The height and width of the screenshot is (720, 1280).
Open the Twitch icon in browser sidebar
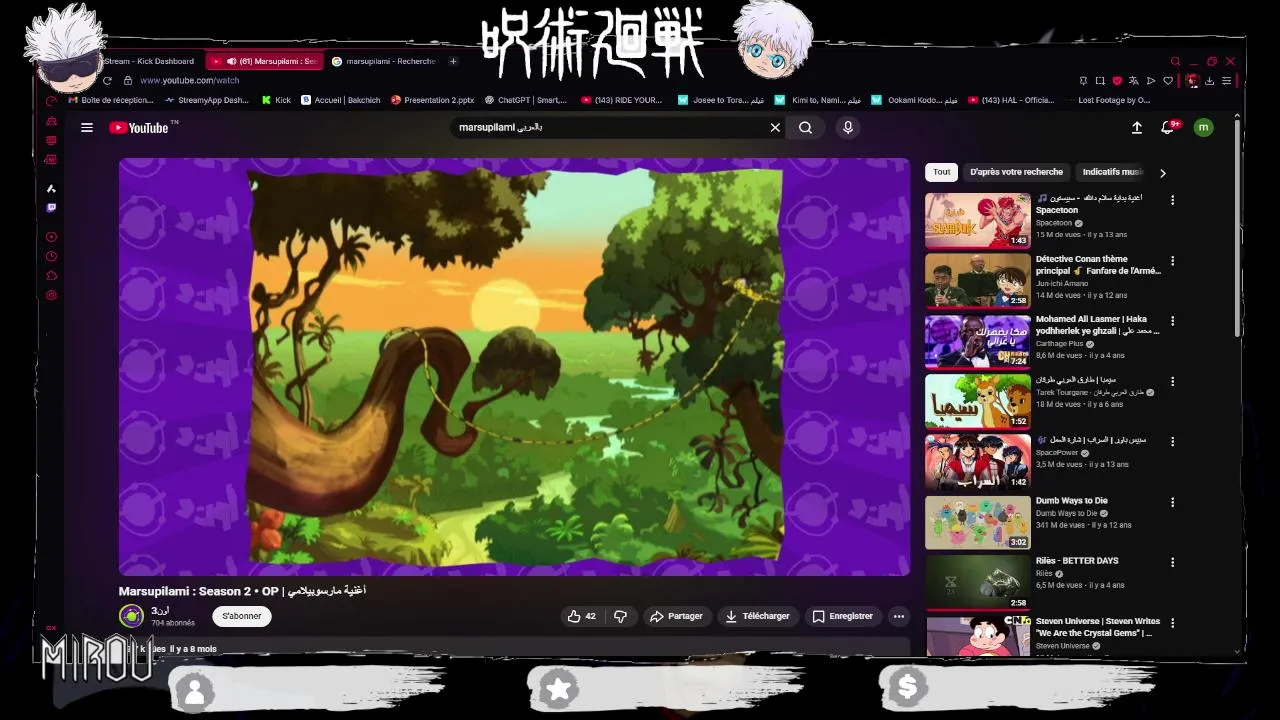pyautogui.click(x=51, y=208)
